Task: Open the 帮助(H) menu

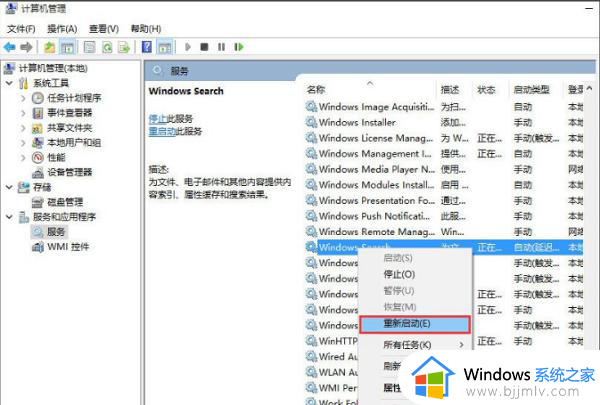Action: click(x=145, y=29)
